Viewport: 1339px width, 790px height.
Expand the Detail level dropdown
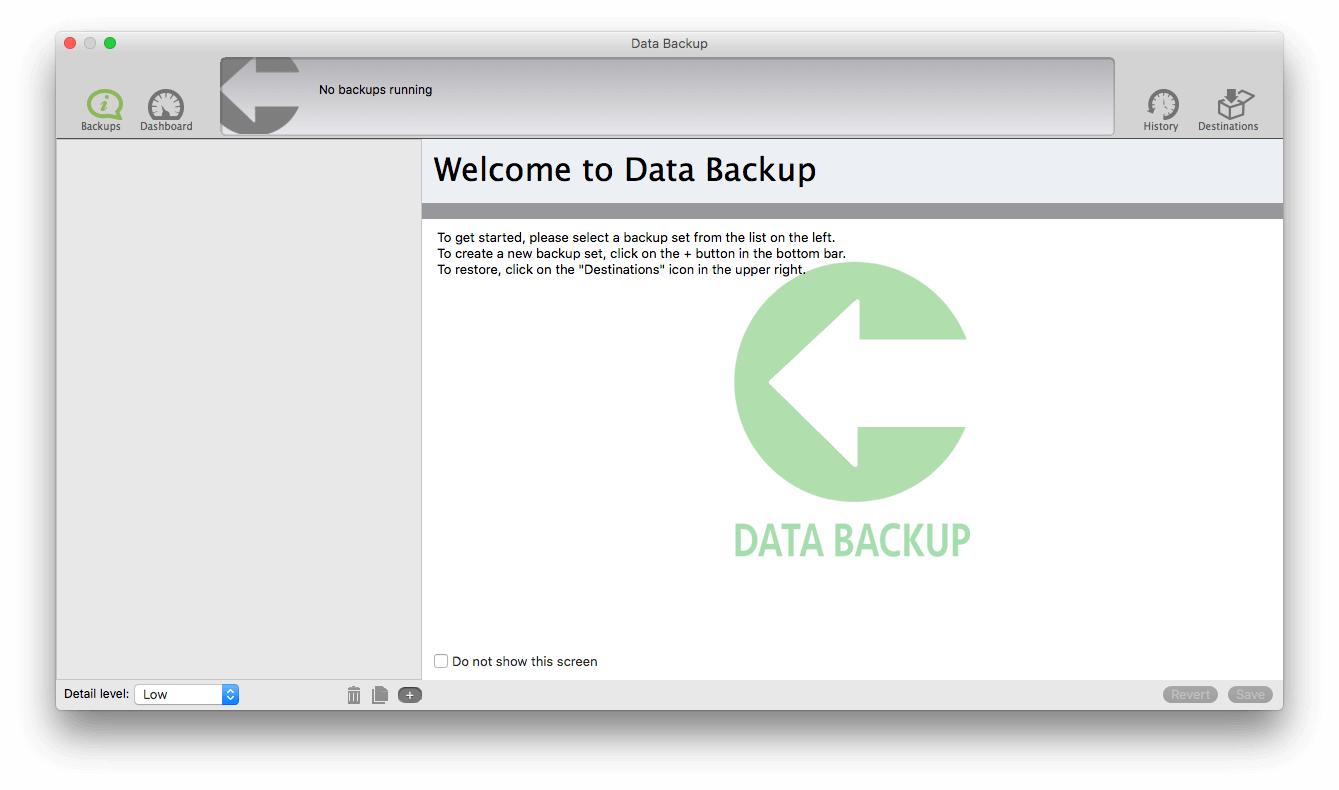pyautogui.click(x=187, y=694)
